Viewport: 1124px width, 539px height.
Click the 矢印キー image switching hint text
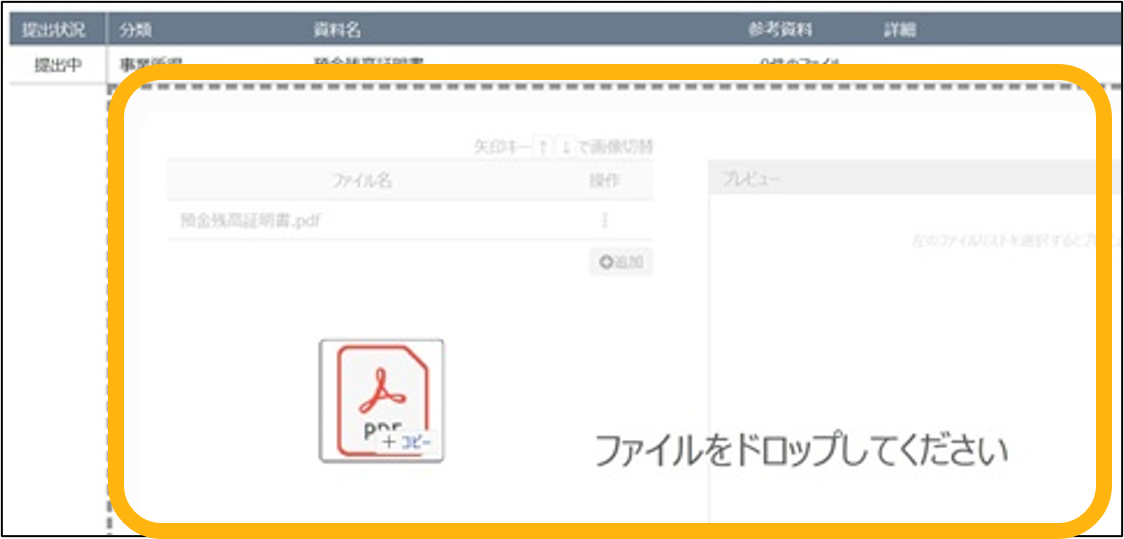click(x=563, y=147)
